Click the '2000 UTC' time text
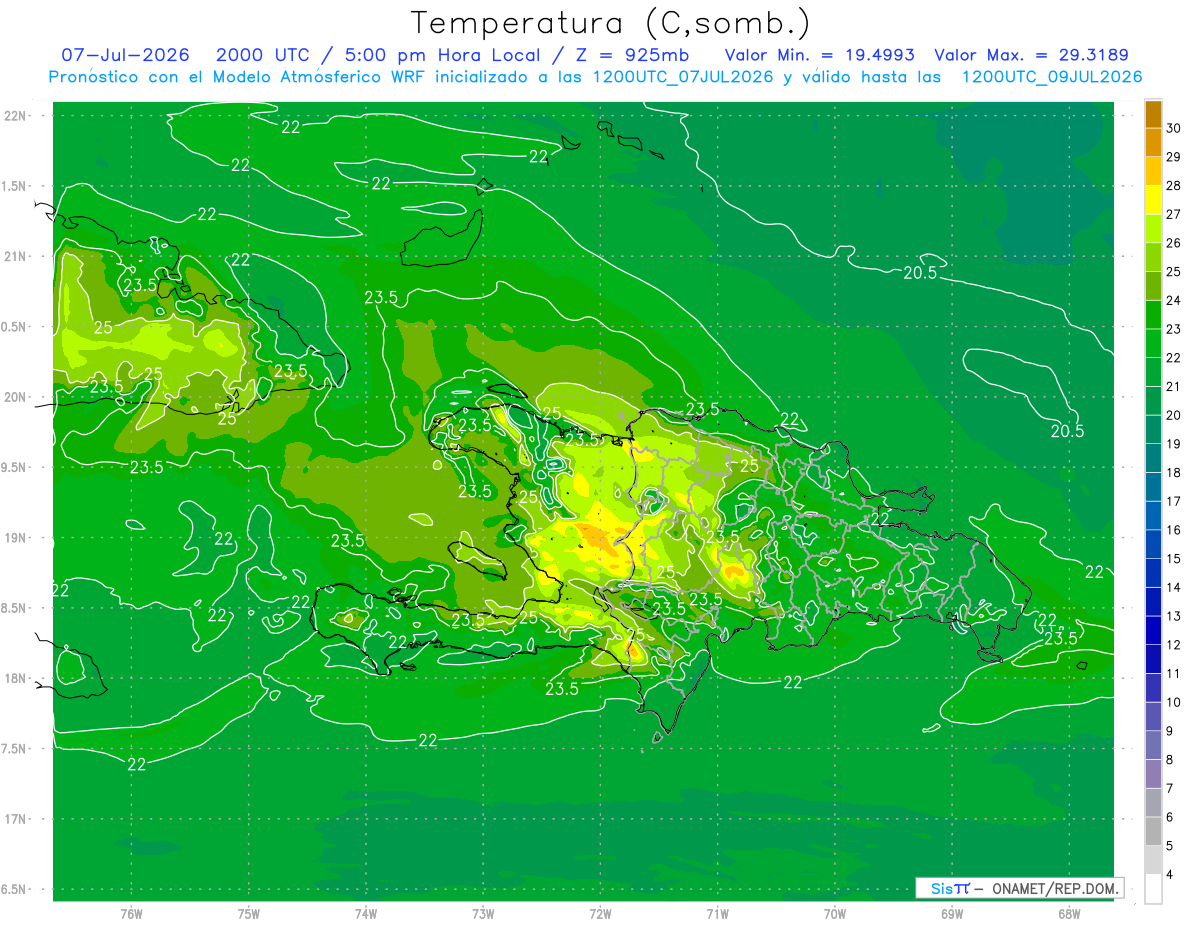The width and height of the screenshot is (1200, 927). coord(263,55)
